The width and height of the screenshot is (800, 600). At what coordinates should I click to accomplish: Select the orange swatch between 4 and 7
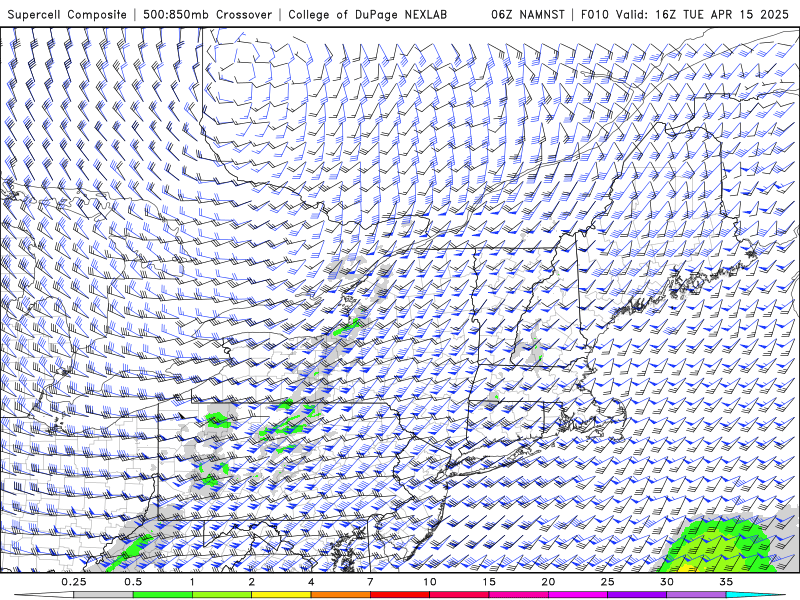pos(340,595)
